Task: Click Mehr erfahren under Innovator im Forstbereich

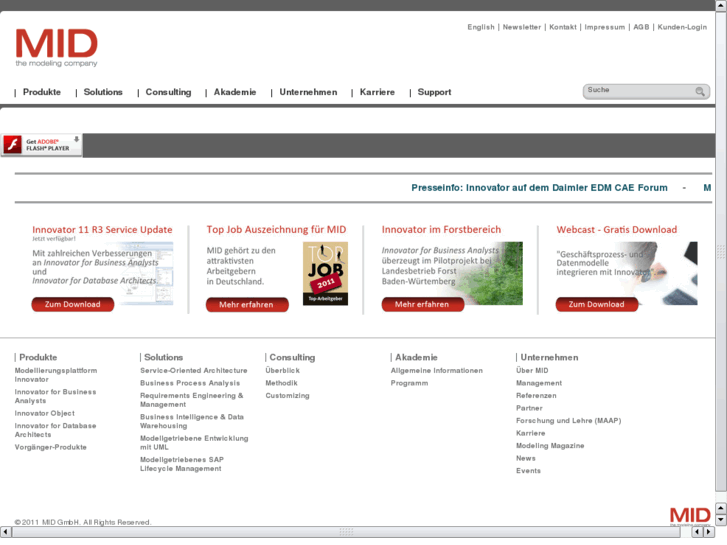Action: [423, 304]
